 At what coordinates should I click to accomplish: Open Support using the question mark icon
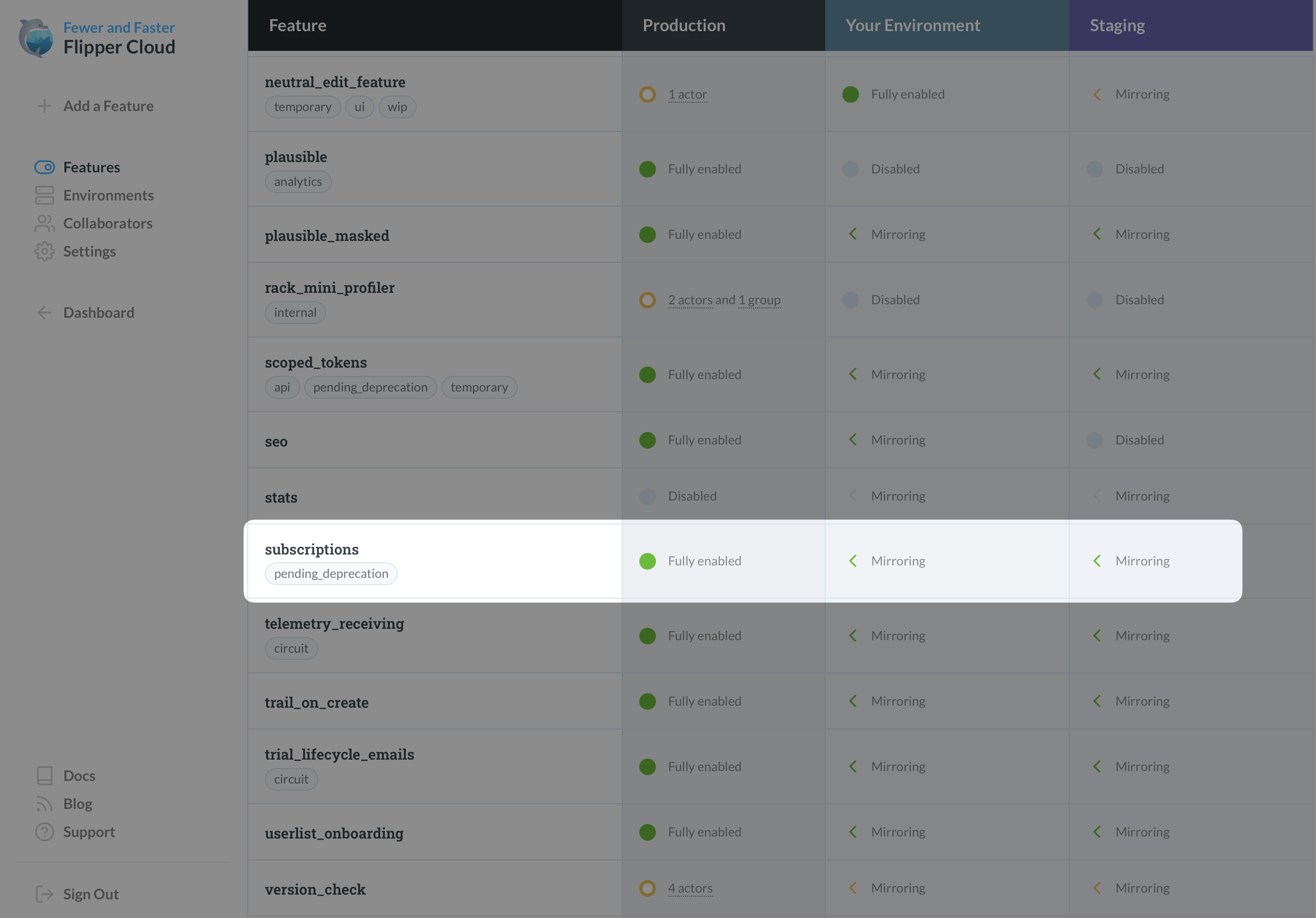[x=44, y=831]
